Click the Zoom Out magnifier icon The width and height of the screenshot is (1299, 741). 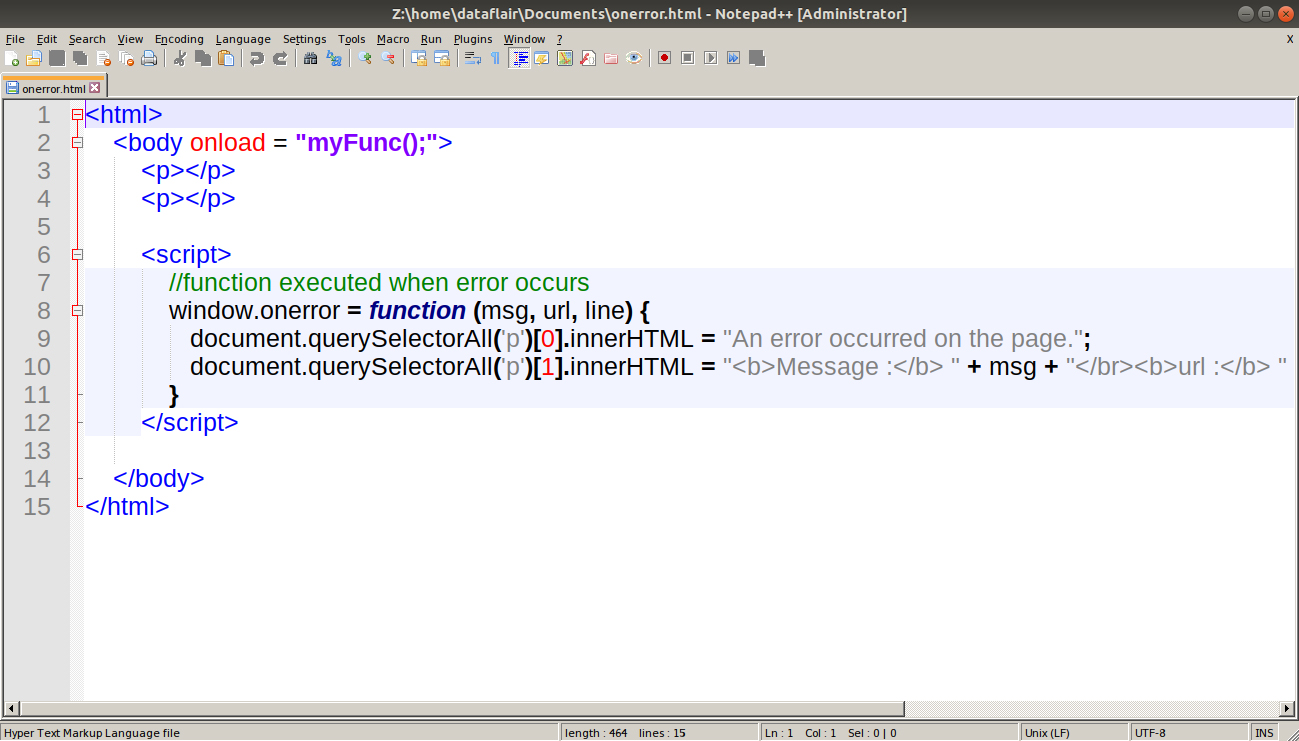(388, 58)
